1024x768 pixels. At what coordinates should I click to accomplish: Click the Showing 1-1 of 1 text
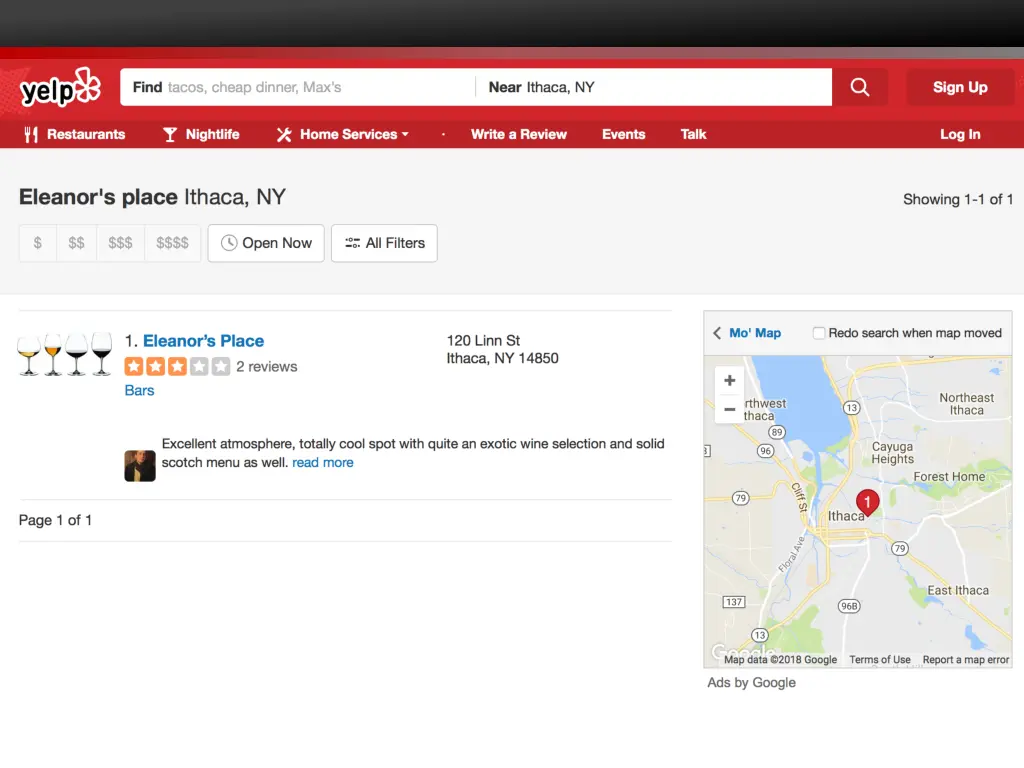point(957,199)
